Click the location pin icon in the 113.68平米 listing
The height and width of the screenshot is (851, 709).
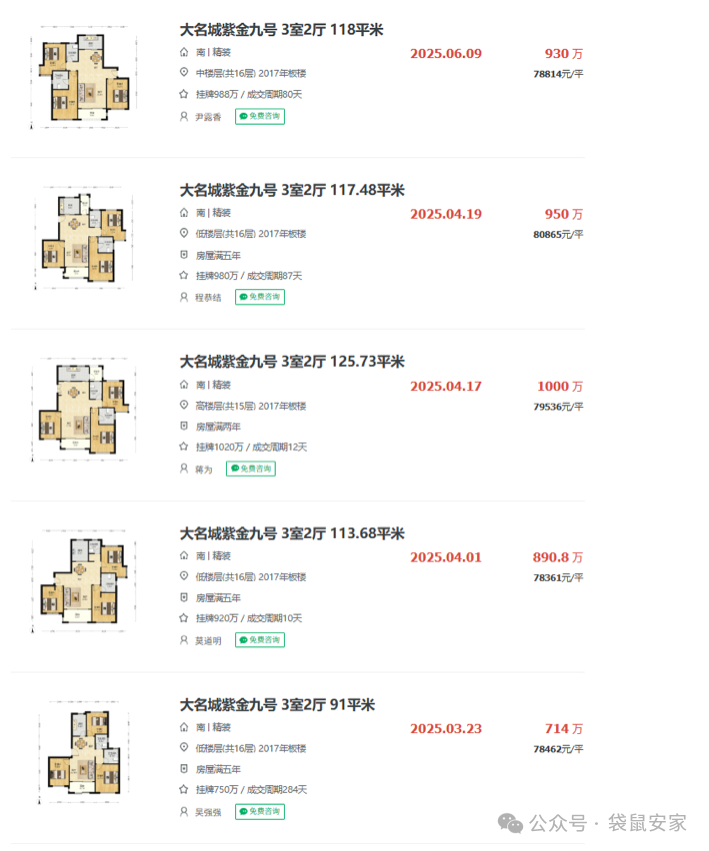183,577
